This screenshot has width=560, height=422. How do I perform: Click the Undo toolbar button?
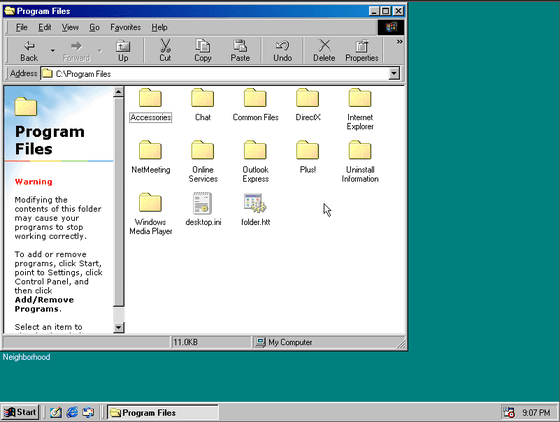tap(282, 51)
